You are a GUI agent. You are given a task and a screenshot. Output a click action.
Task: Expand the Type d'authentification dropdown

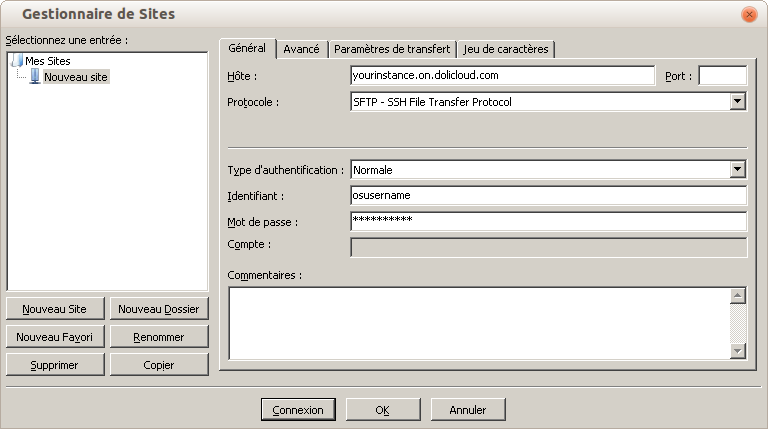coord(738,170)
